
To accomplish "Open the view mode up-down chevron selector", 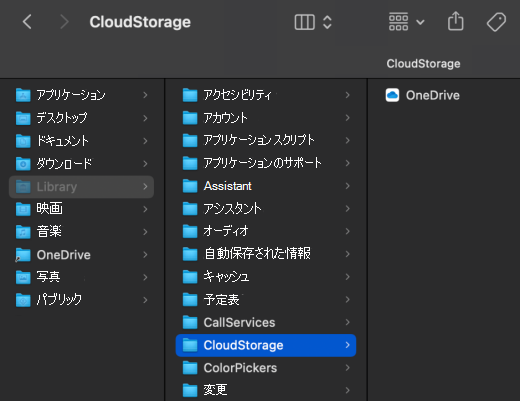I will point(327,22).
